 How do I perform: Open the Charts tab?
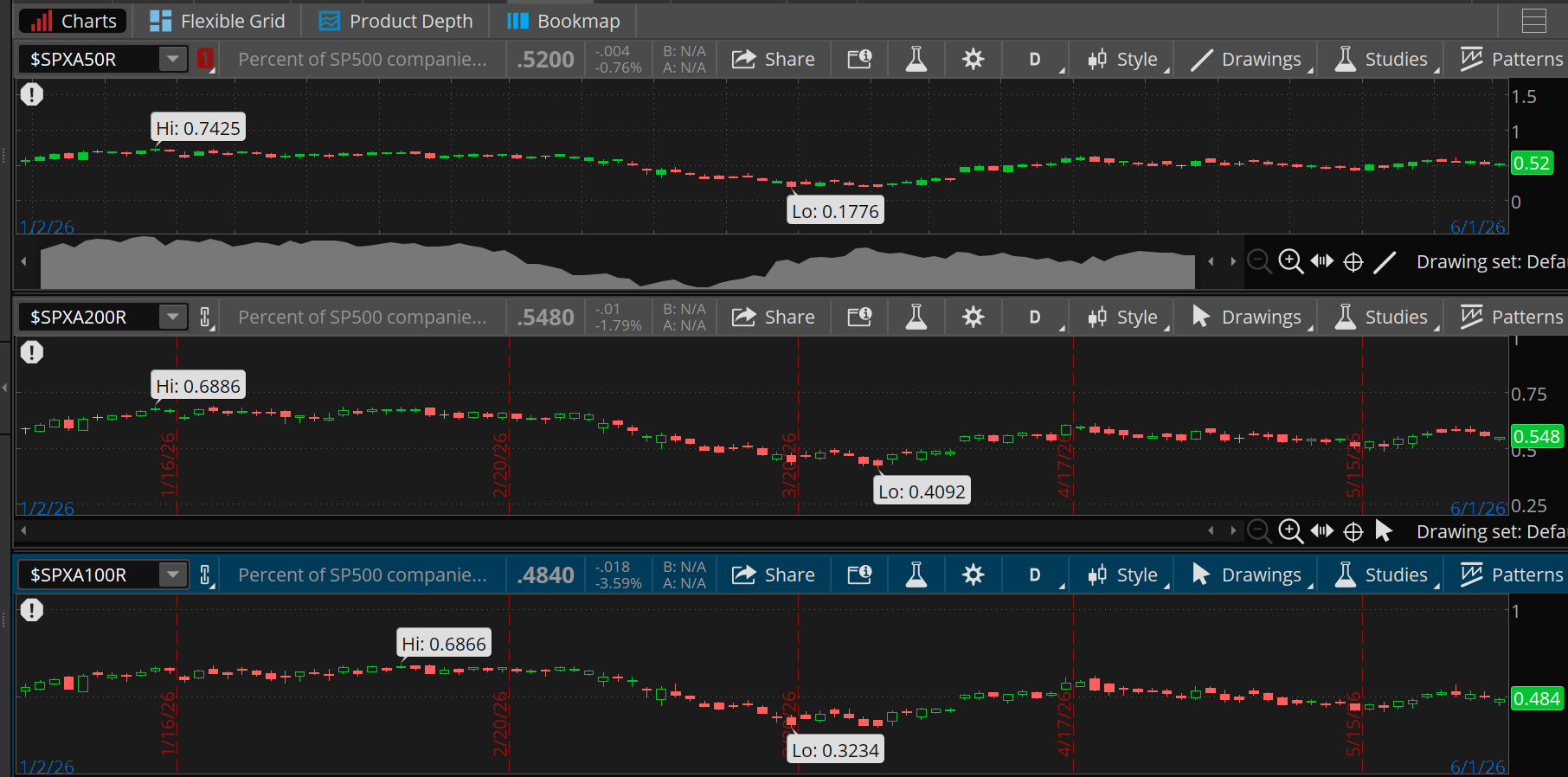73,21
